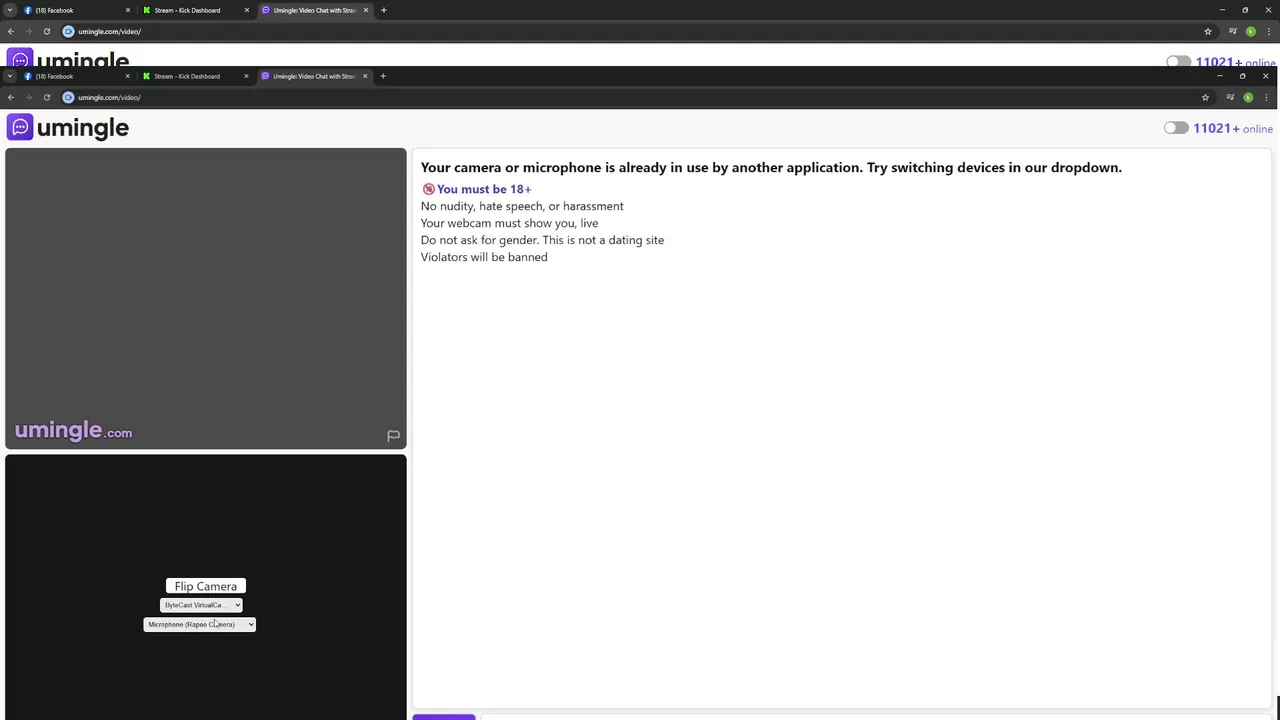Image resolution: width=1280 pixels, height=720 pixels.
Task: Expand the tab search chevron, back window
Action: point(10,10)
